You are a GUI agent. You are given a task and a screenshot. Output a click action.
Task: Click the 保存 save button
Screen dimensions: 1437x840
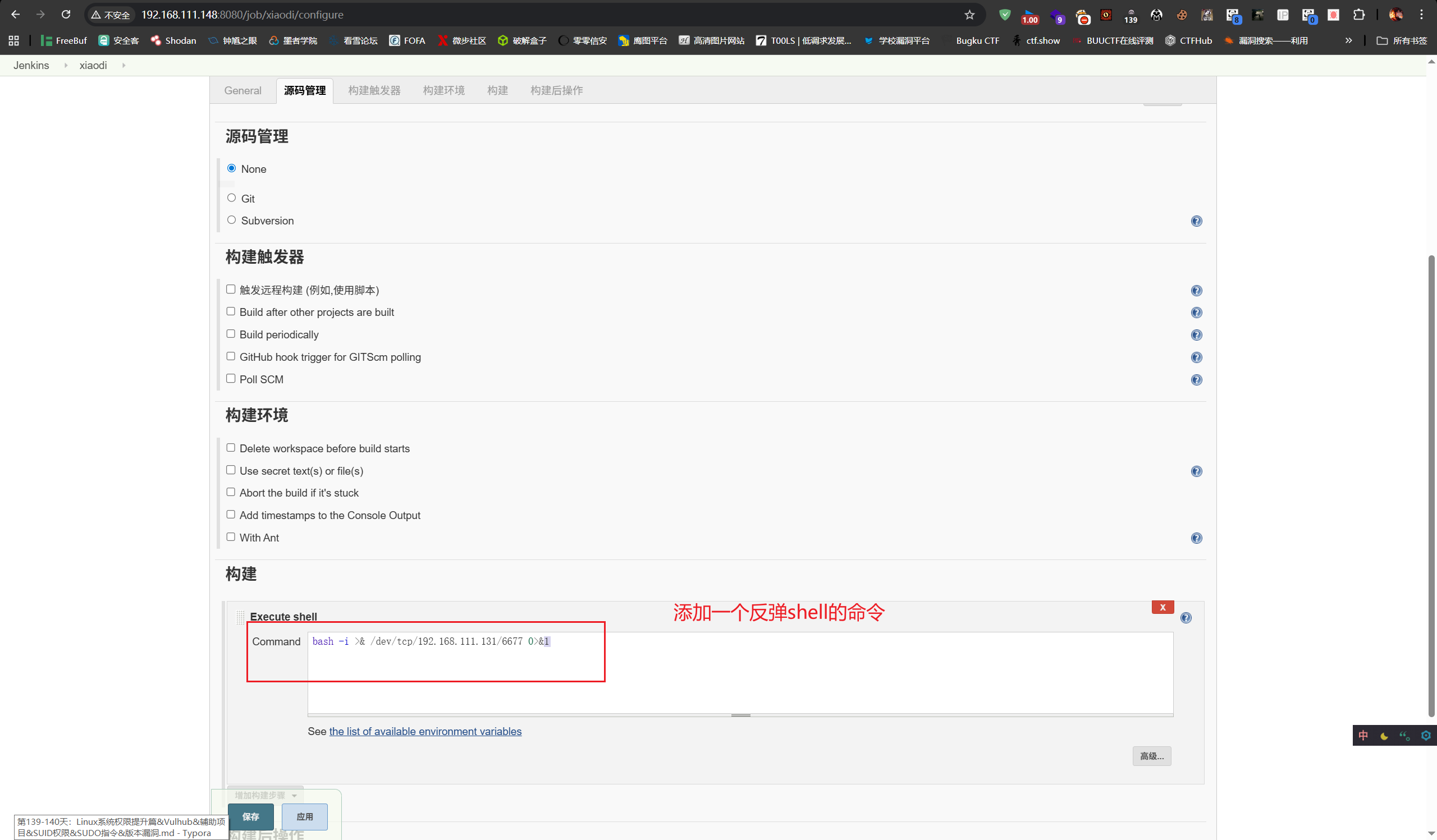point(251,817)
